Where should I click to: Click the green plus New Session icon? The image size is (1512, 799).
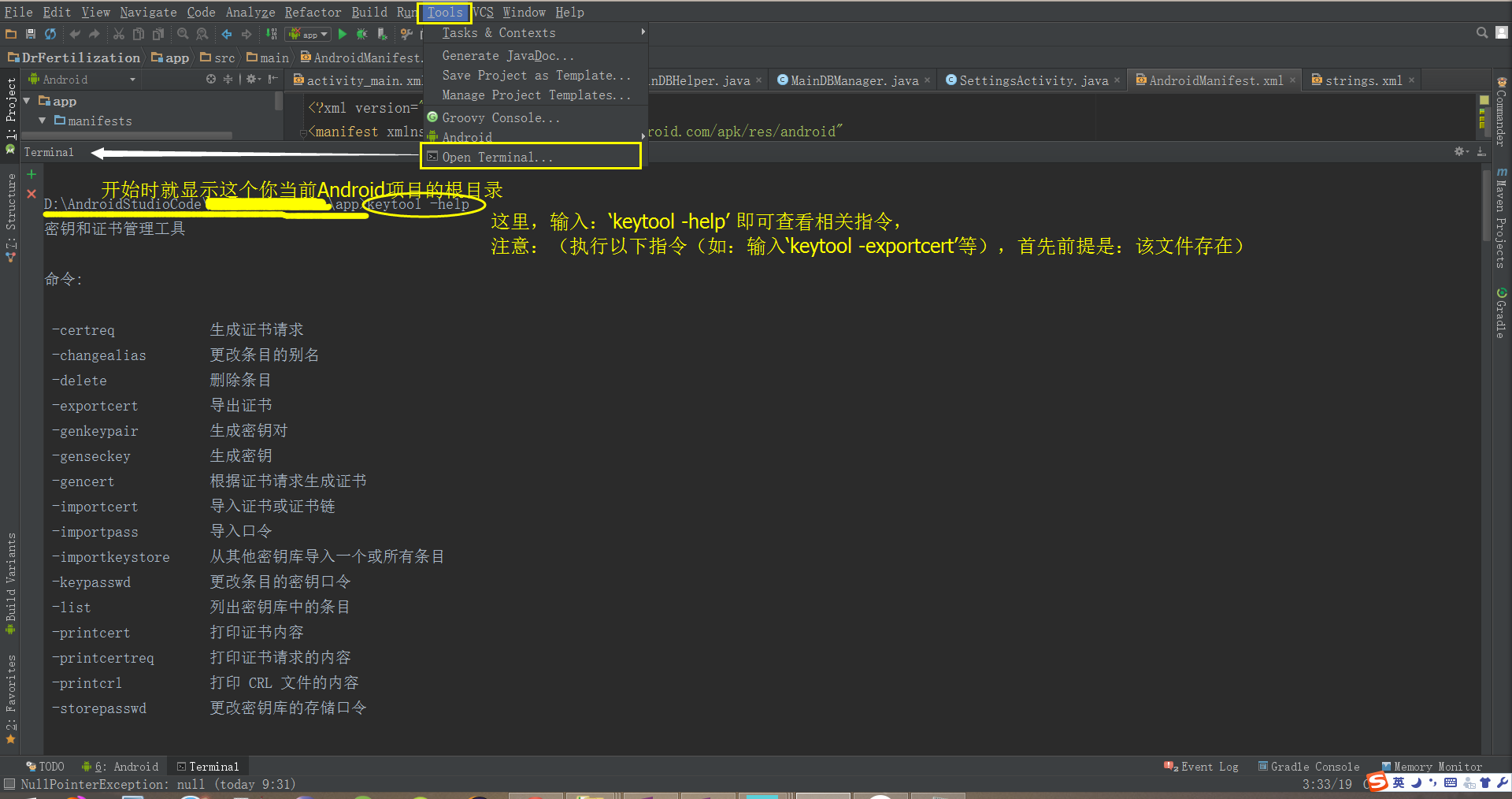[31, 174]
